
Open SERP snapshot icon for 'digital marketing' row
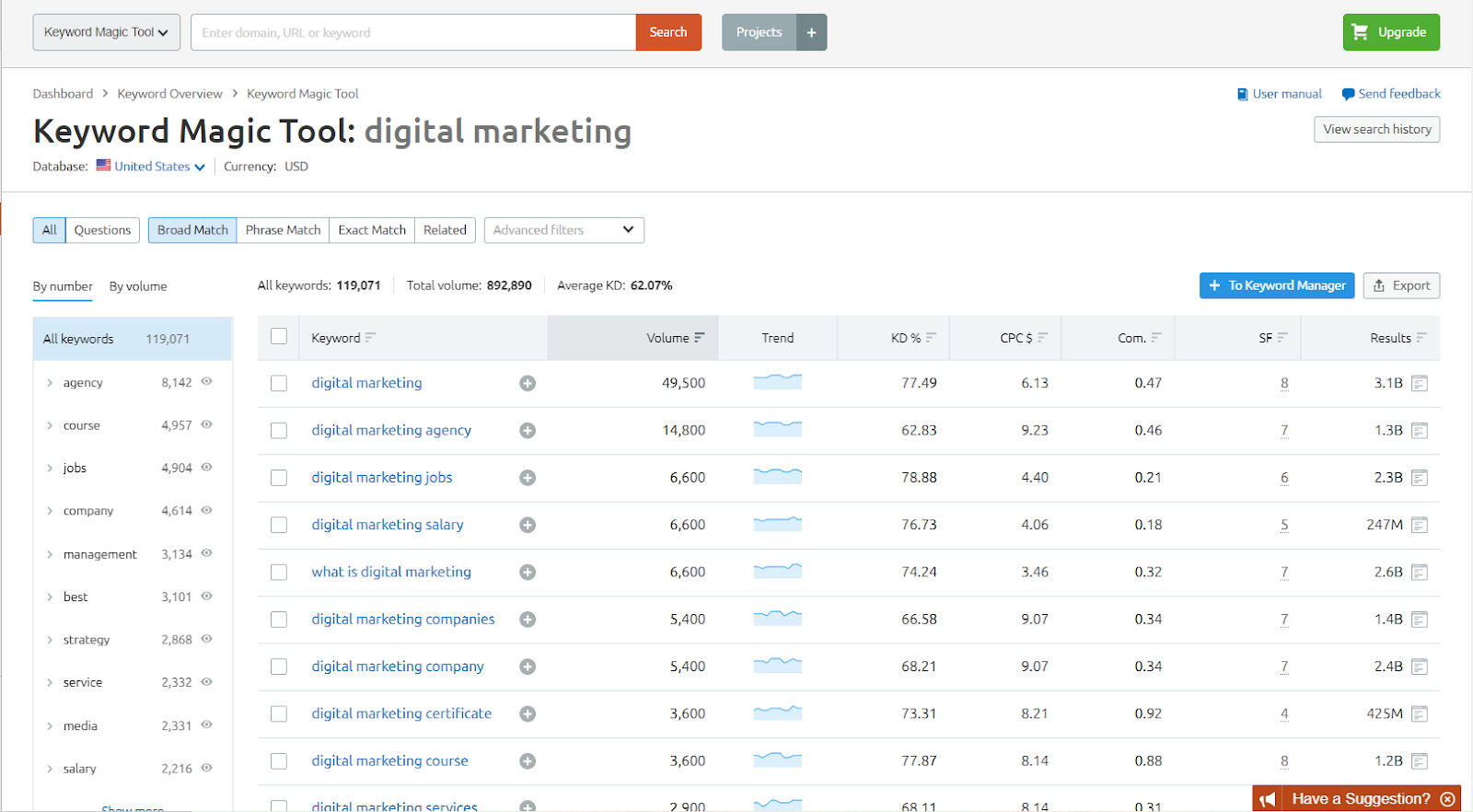[1420, 383]
